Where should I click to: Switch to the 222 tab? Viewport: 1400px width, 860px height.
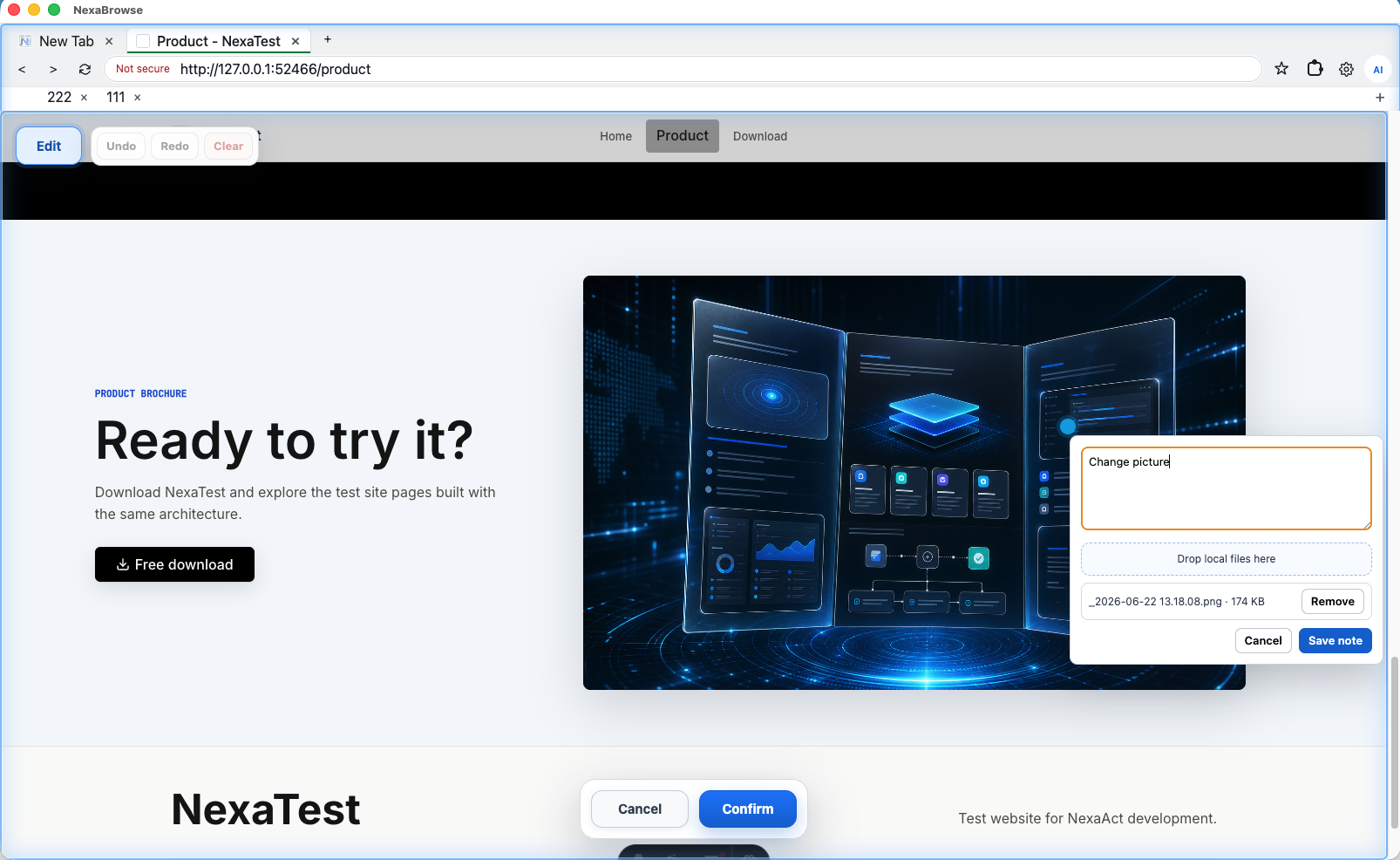(x=59, y=98)
